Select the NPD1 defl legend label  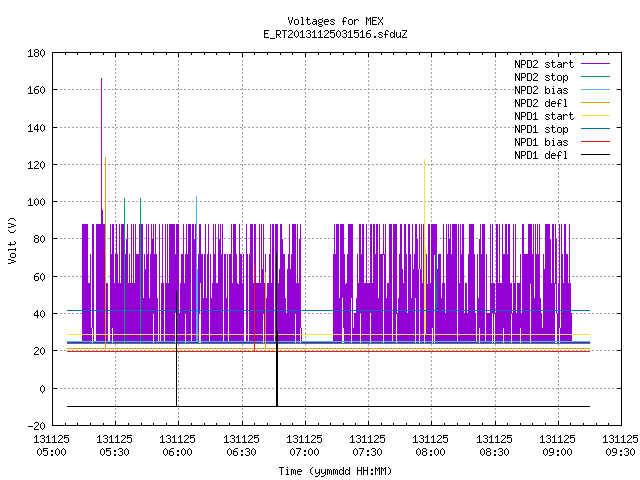541,155
